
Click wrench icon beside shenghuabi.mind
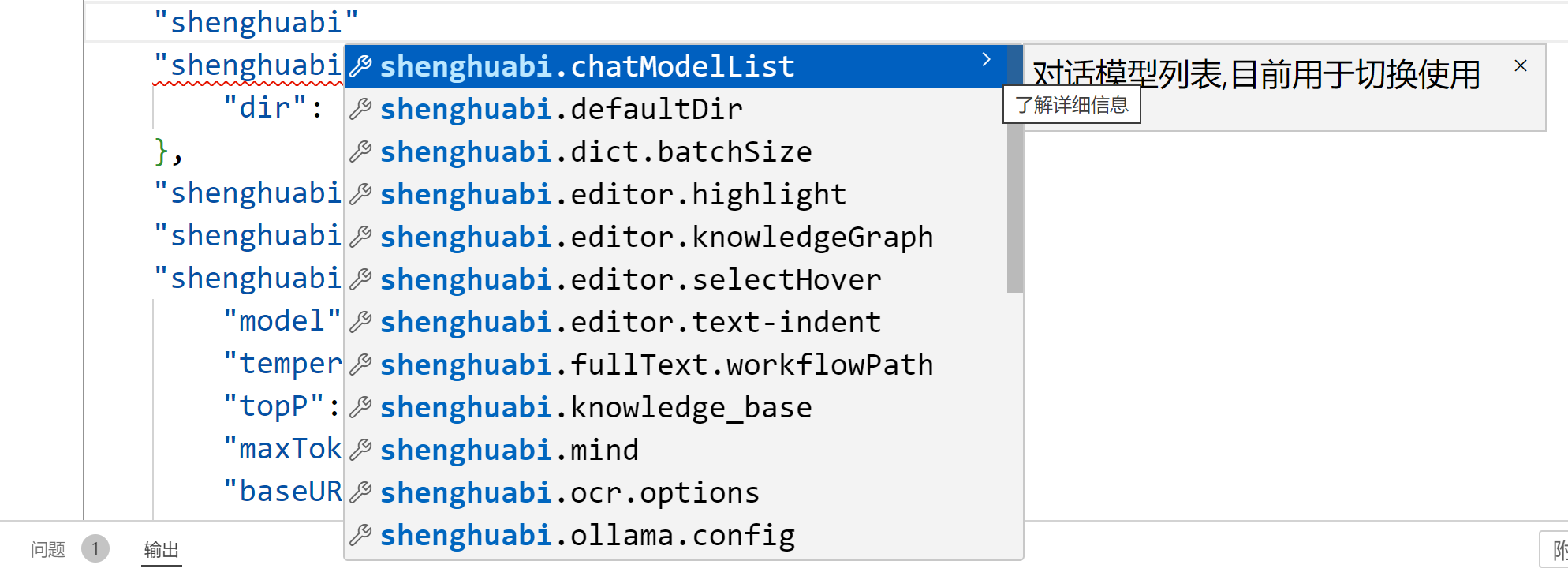[x=360, y=450]
